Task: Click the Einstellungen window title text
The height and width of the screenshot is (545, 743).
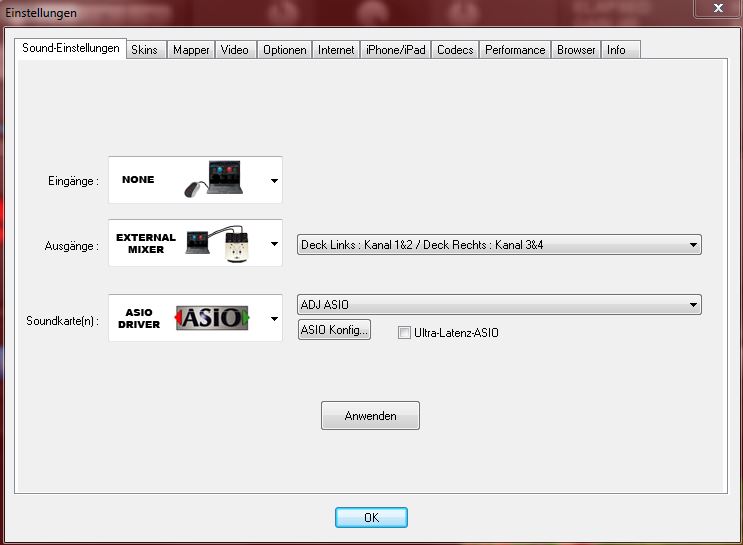Action: (x=41, y=13)
